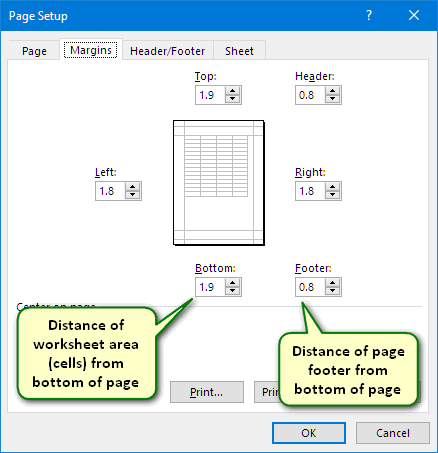Decrease the Right margin spinner down
This screenshot has height=453, width=438.
pos(332,195)
